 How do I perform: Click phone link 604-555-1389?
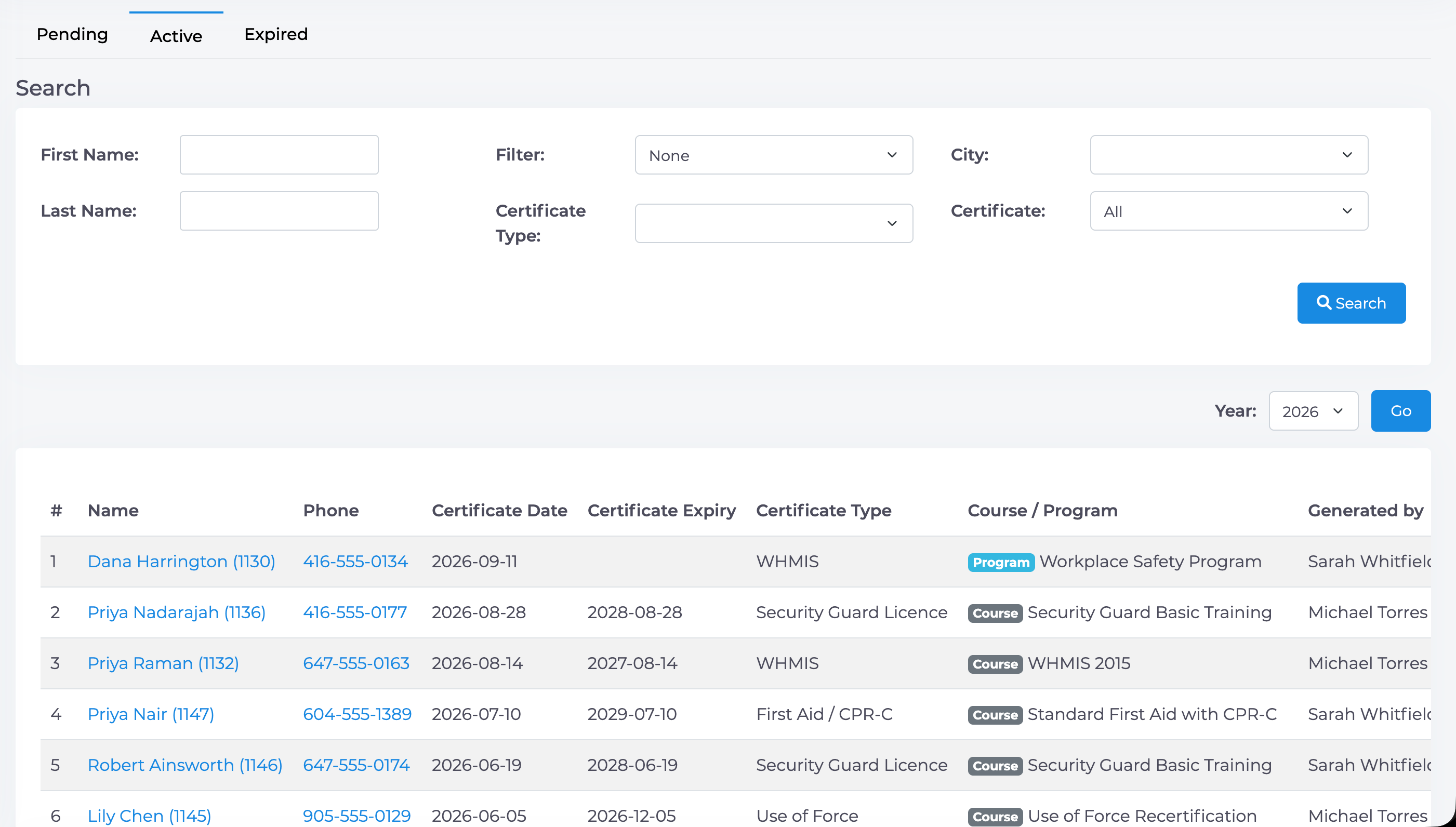coord(357,714)
